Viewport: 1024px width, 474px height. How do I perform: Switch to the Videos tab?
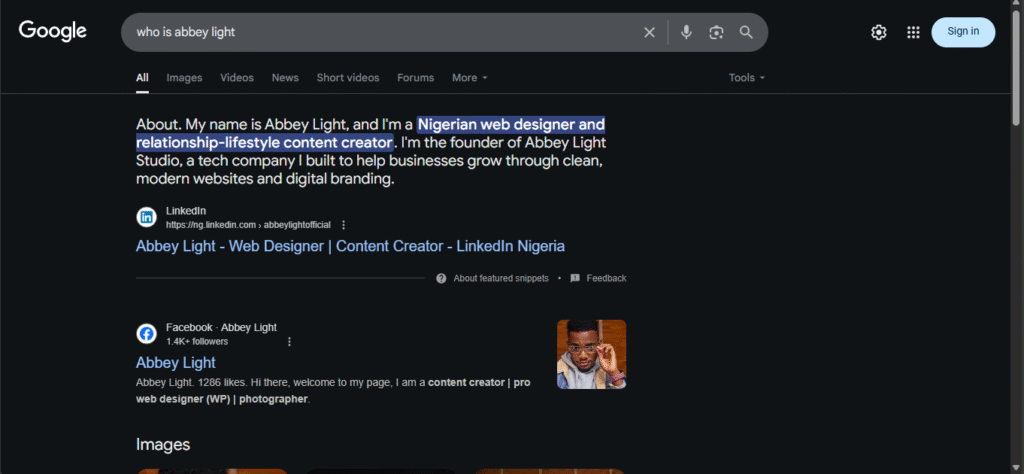pyautogui.click(x=237, y=78)
